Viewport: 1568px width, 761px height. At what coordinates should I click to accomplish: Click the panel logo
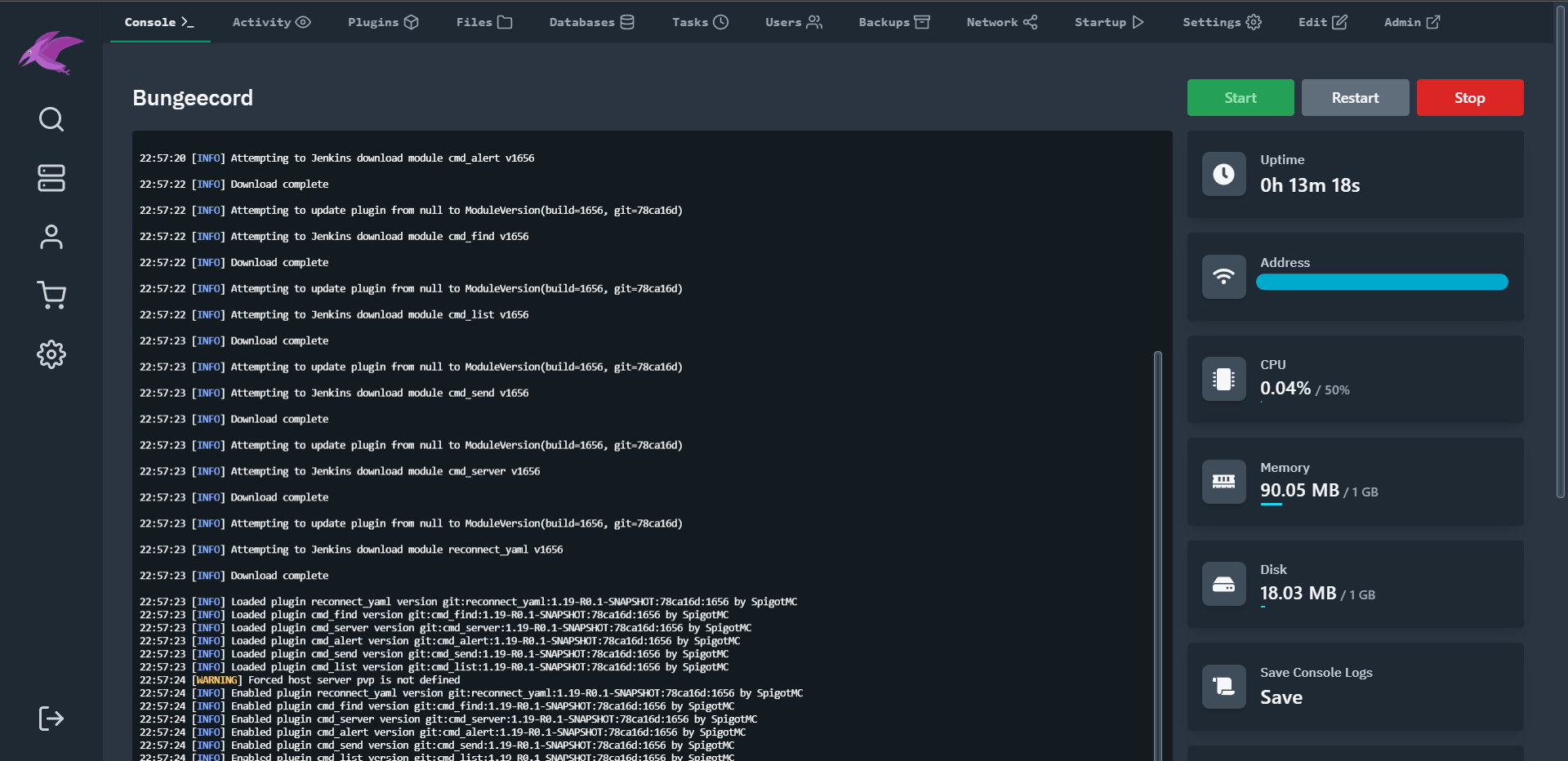[x=51, y=54]
